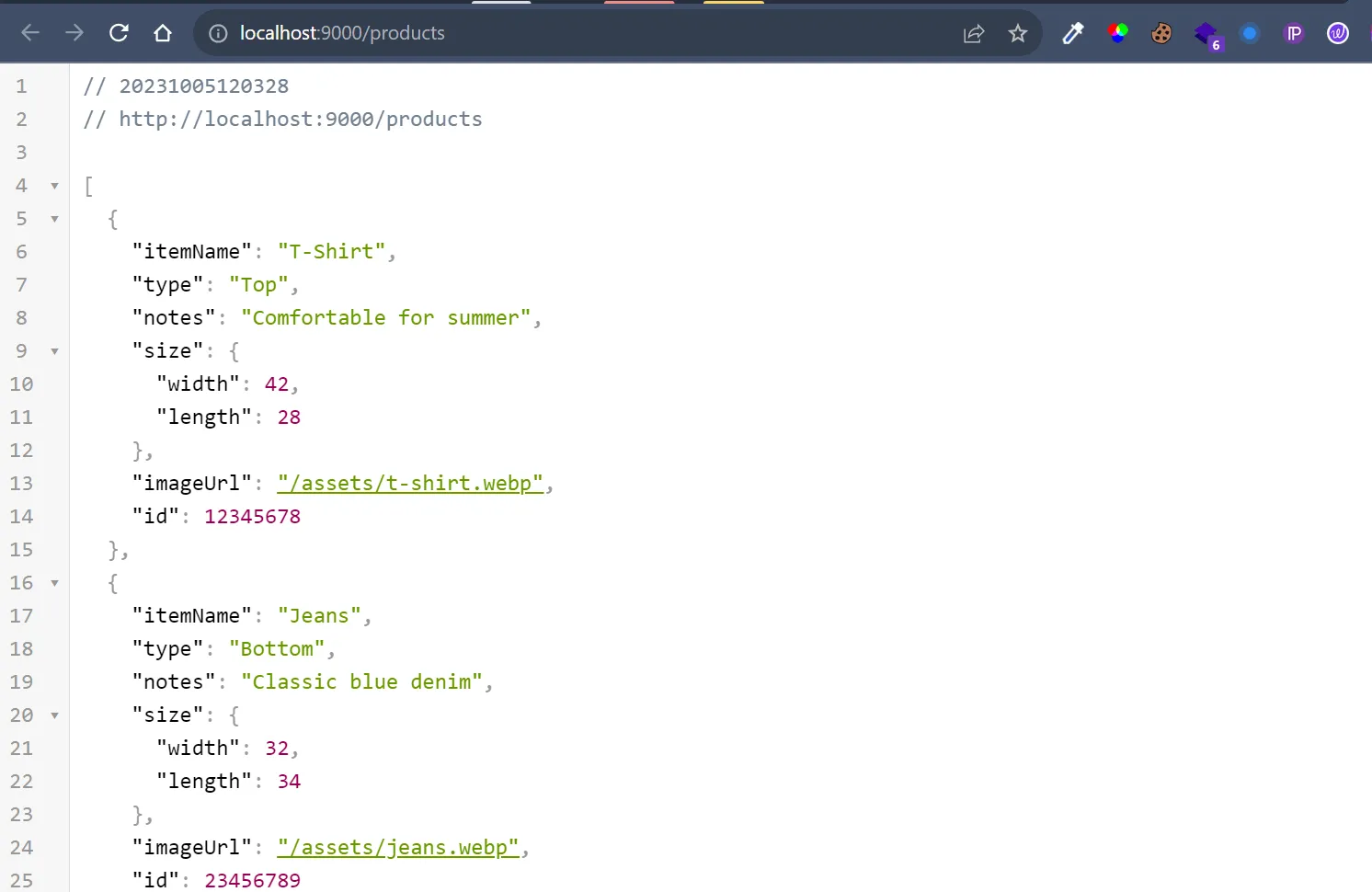Click the blue circle extension icon
The width and height of the screenshot is (1372, 892).
pyautogui.click(x=1250, y=33)
